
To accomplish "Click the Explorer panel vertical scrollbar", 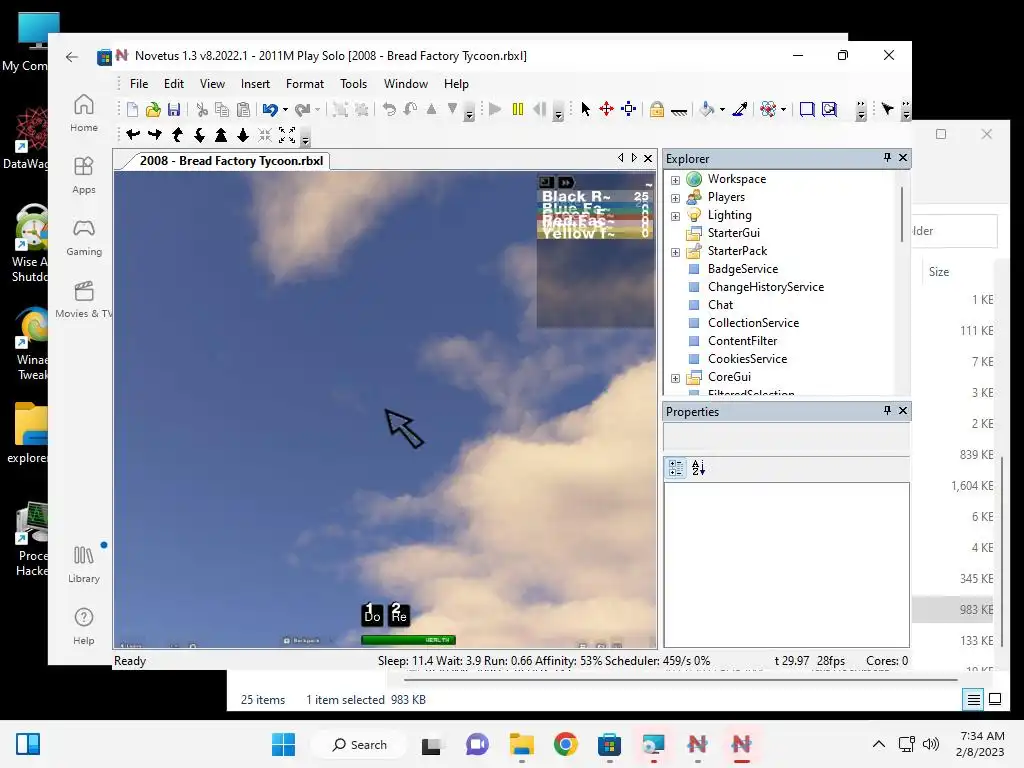I will point(903,216).
